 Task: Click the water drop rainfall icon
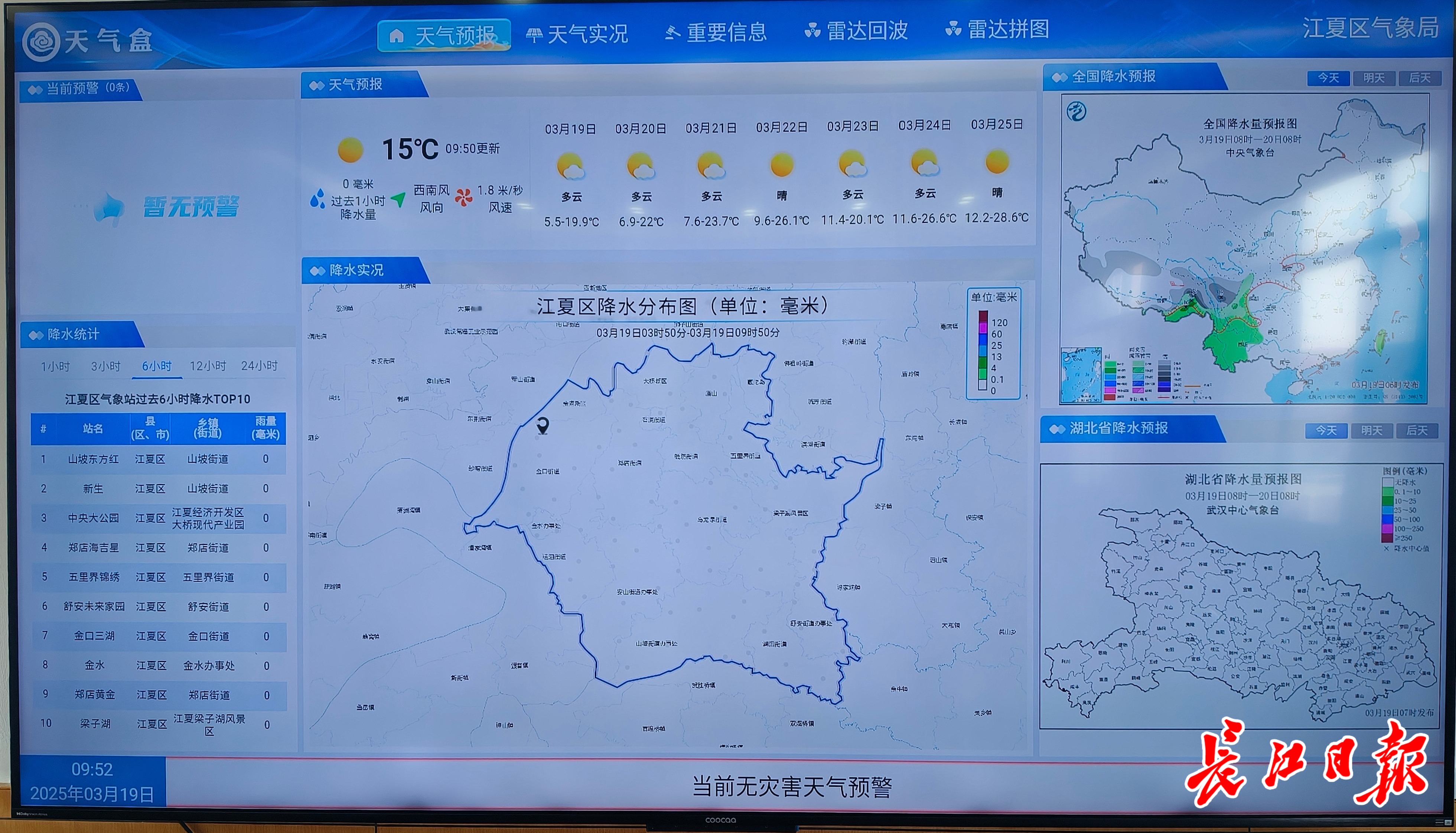[317, 199]
